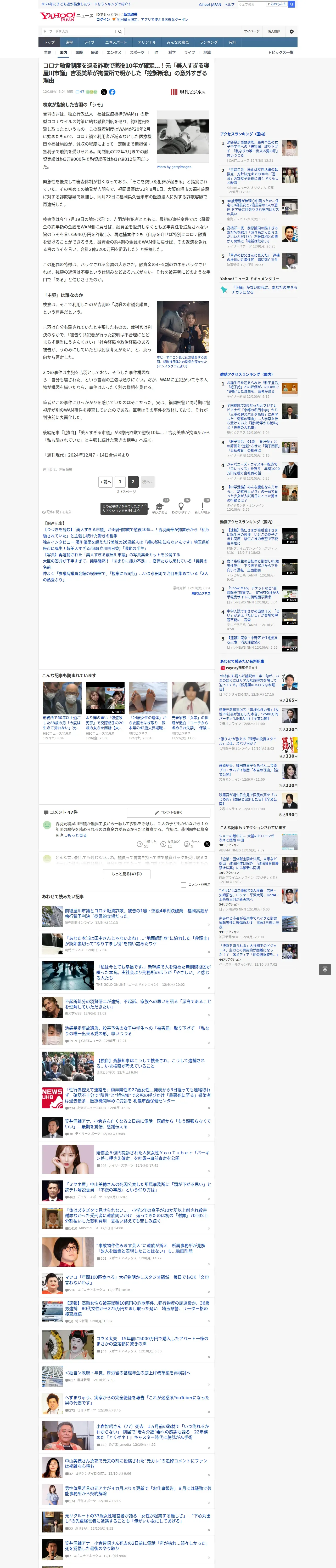
Task: Click the top web search input field
Action: click(252, 4)
